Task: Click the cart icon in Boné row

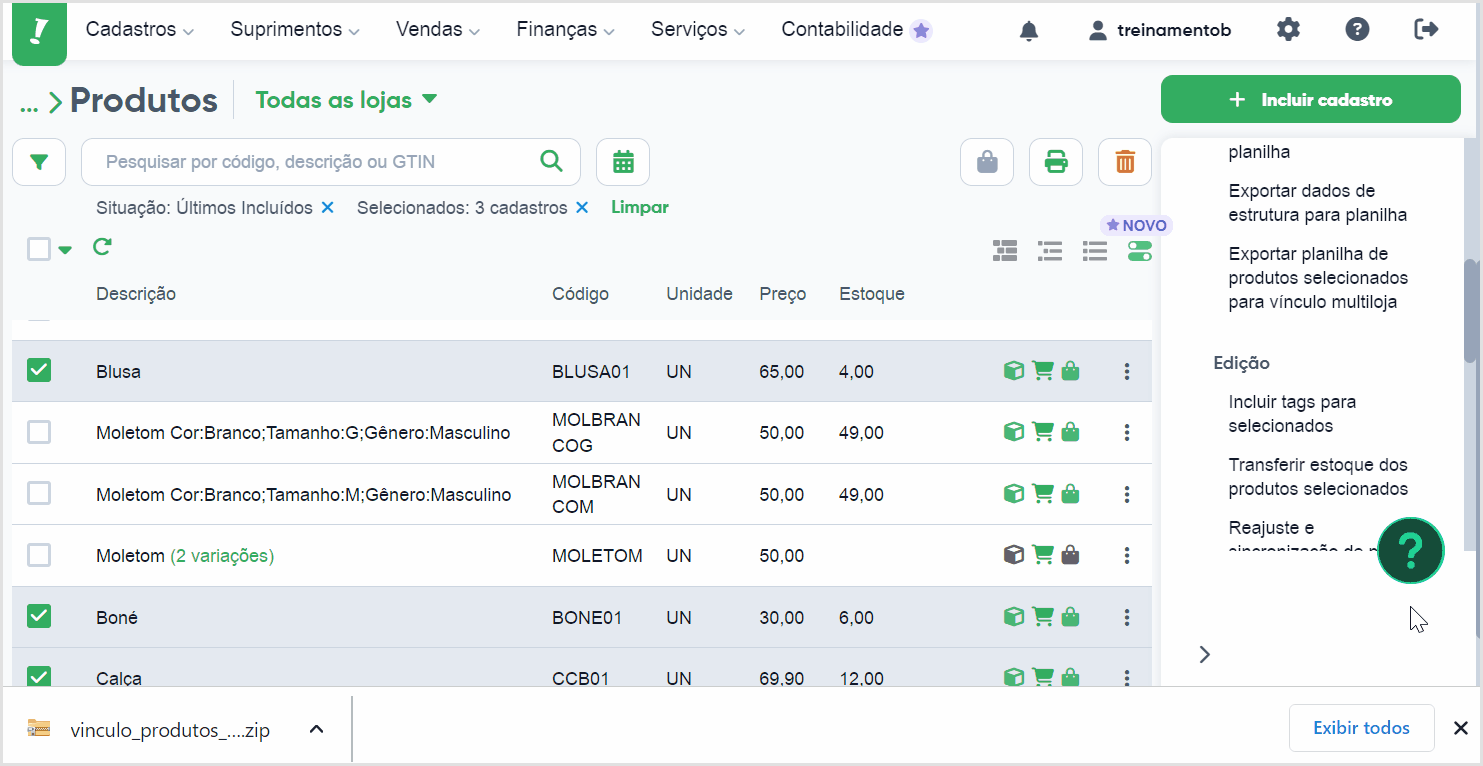Action: point(1043,617)
